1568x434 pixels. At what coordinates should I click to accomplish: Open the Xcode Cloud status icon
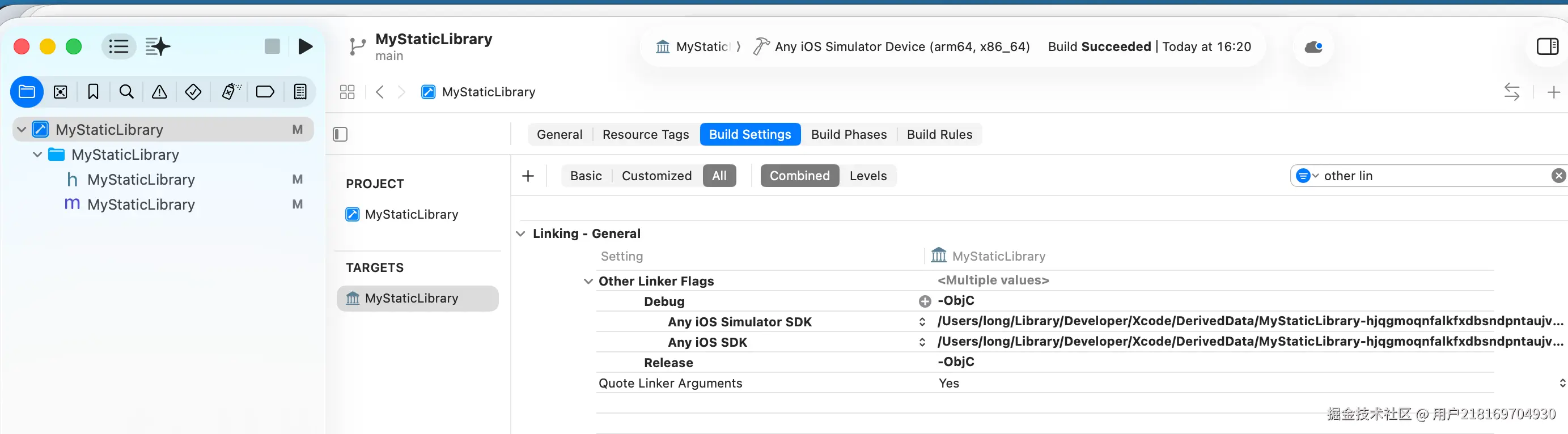(1313, 47)
